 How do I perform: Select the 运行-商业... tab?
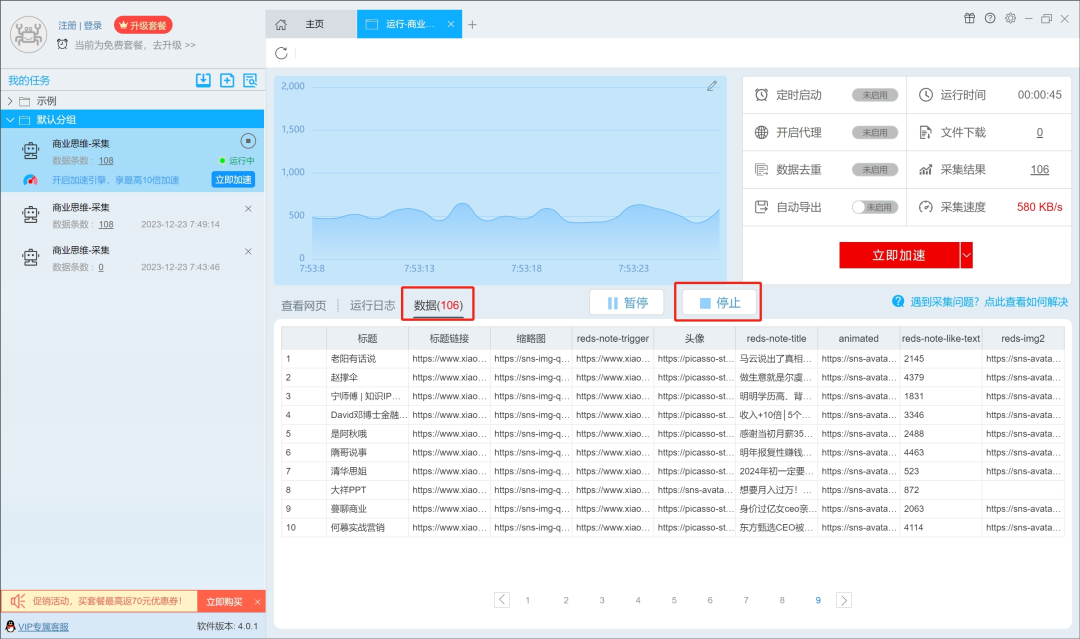[x=409, y=24]
